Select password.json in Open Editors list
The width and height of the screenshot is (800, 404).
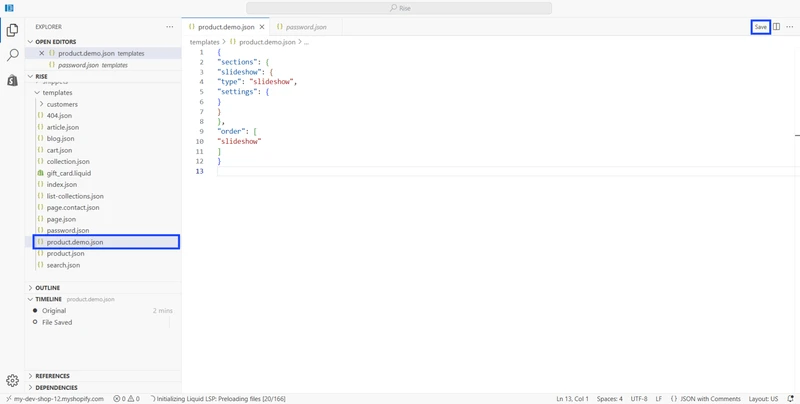(92, 65)
